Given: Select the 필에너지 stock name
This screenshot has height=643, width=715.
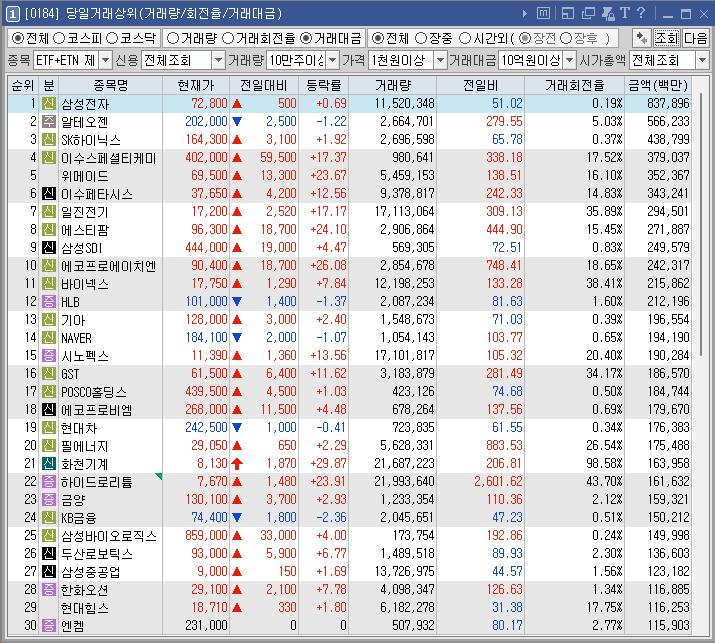Looking at the screenshot, I should [x=85, y=446].
